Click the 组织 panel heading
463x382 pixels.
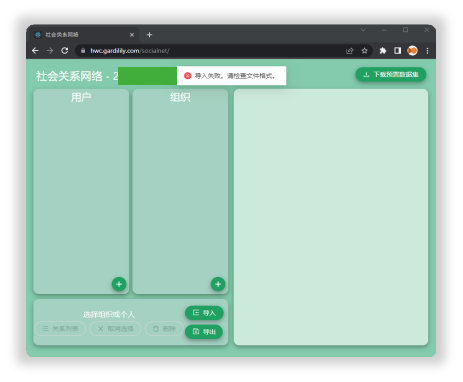[180, 97]
